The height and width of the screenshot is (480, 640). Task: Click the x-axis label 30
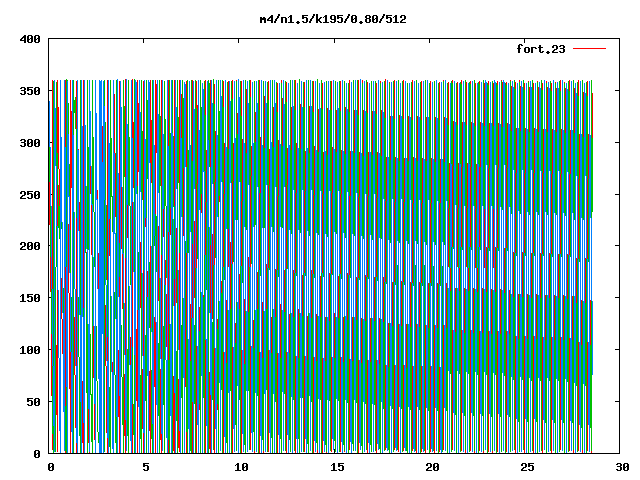click(x=622, y=467)
